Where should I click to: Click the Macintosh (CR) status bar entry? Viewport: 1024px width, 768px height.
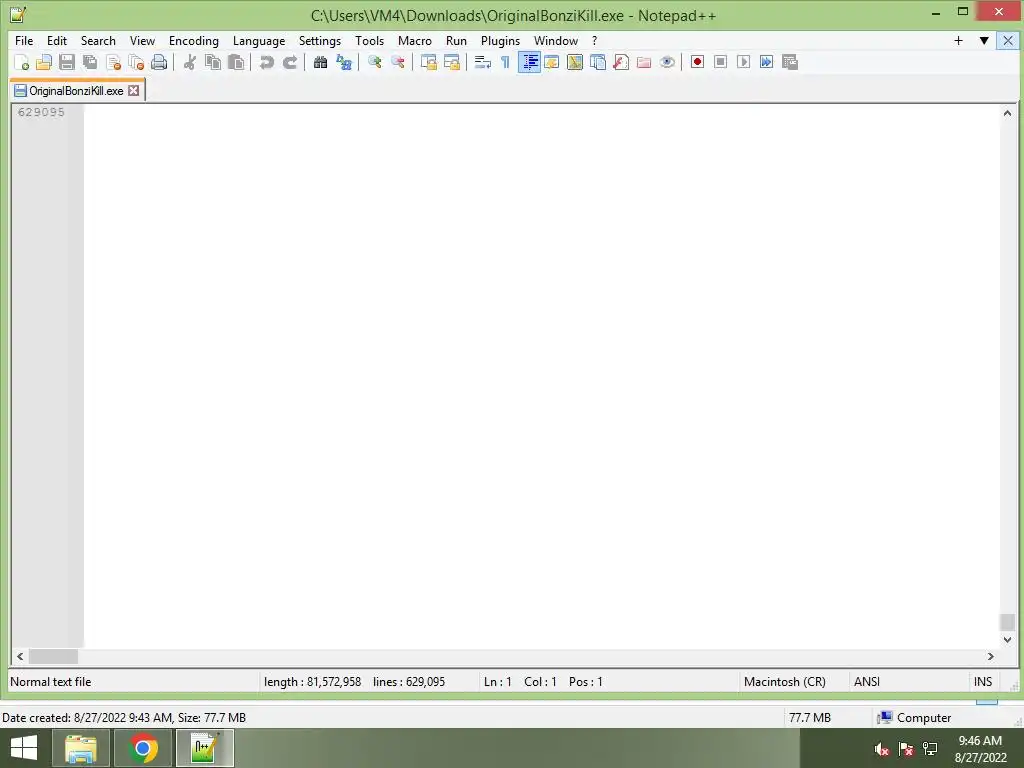tap(784, 682)
